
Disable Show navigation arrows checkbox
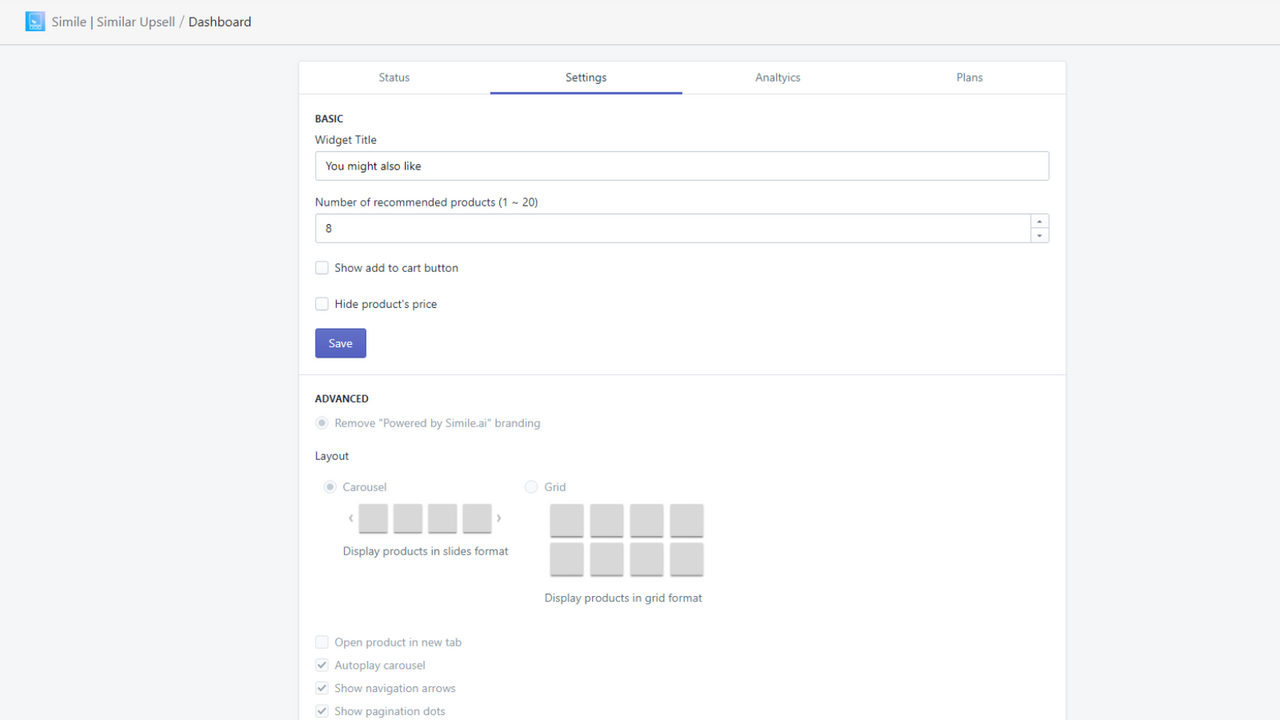tap(322, 688)
